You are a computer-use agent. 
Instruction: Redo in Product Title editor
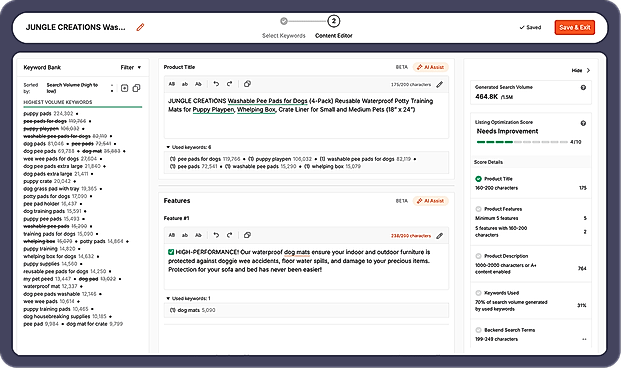click(x=229, y=84)
